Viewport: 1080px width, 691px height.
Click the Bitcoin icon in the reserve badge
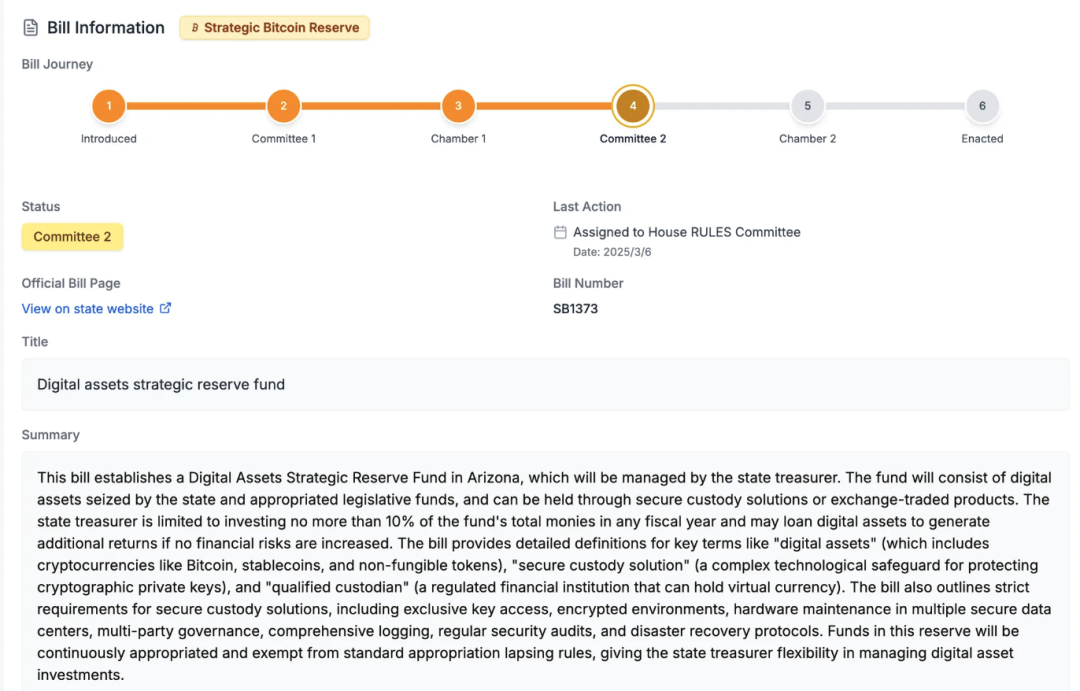click(x=195, y=28)
